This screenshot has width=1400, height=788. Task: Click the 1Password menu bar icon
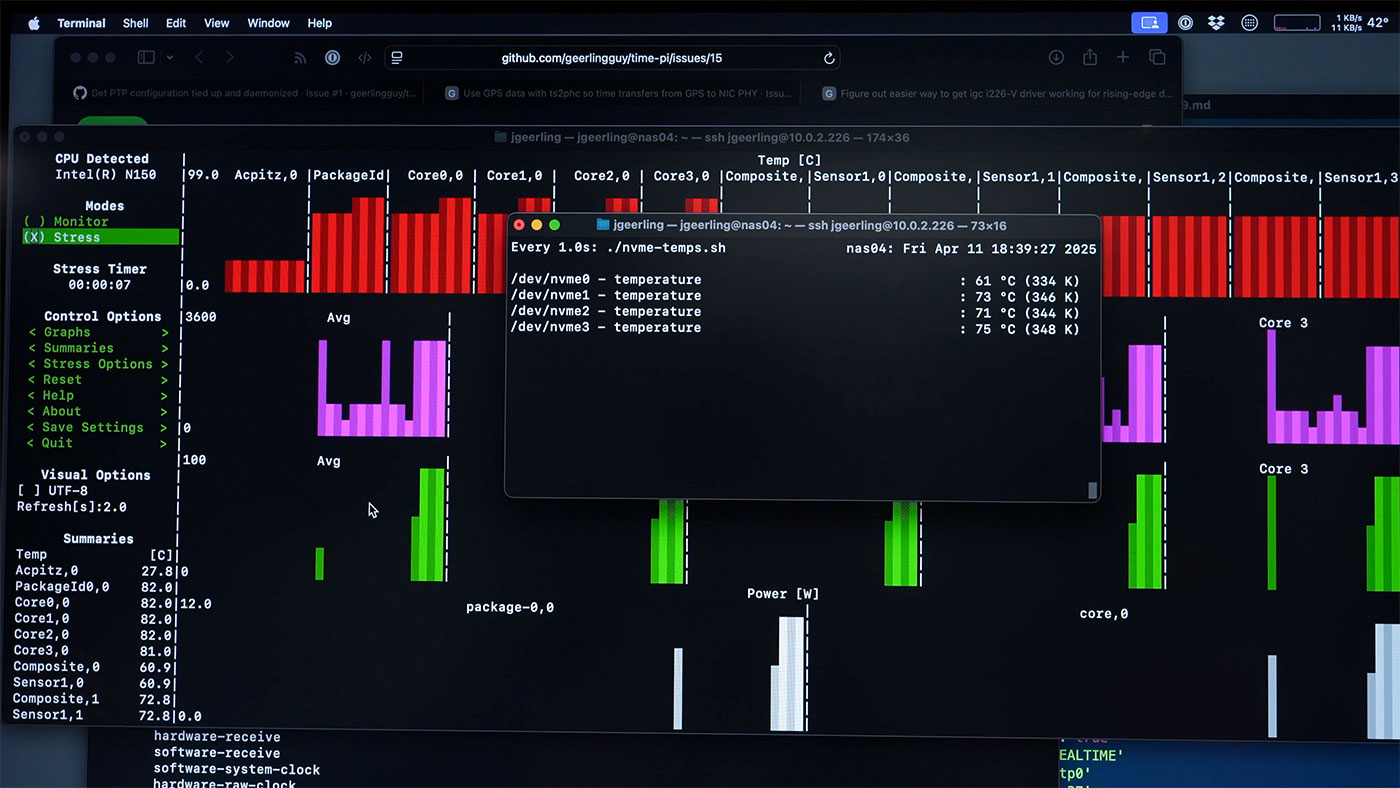click(x=1185, y=22)
